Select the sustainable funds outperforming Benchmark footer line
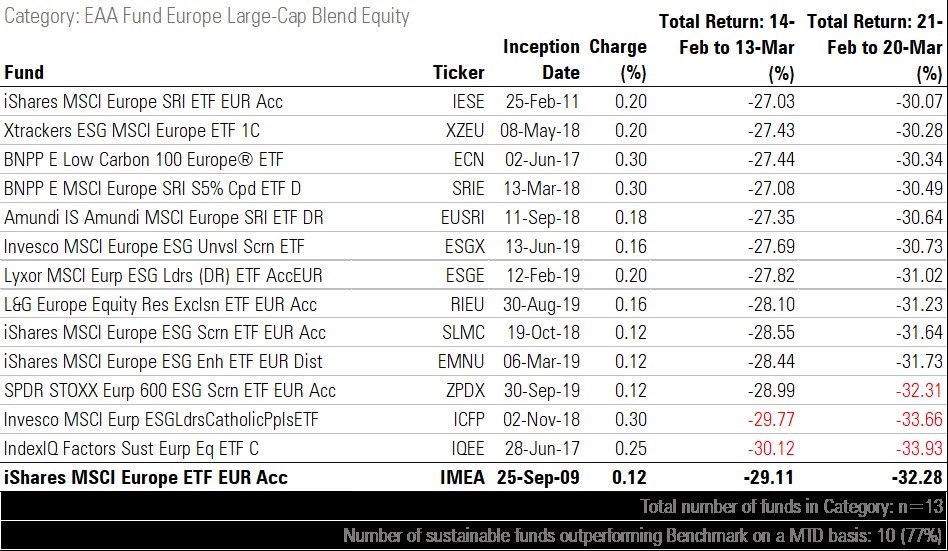The image size is (948, 551). [x=643, y=535]
